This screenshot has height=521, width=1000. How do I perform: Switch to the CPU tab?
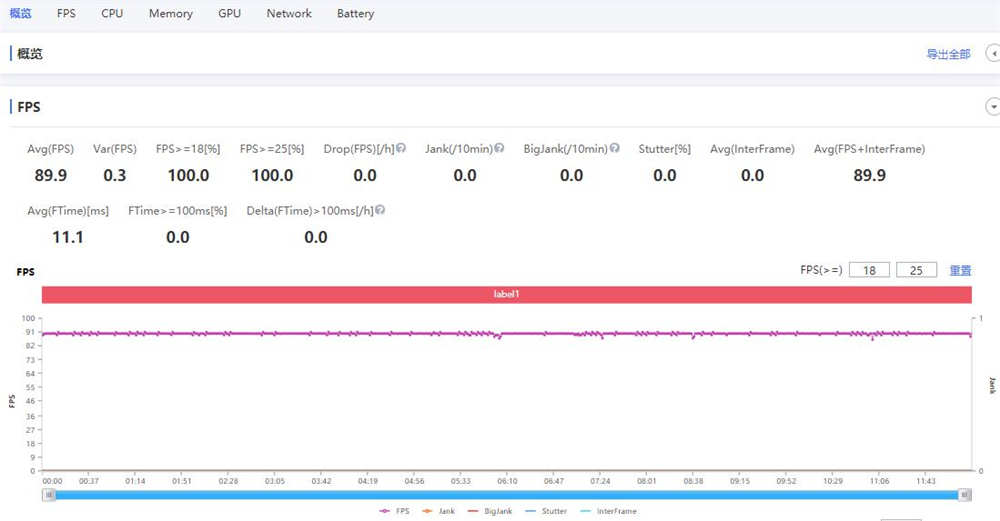point(112,13)
